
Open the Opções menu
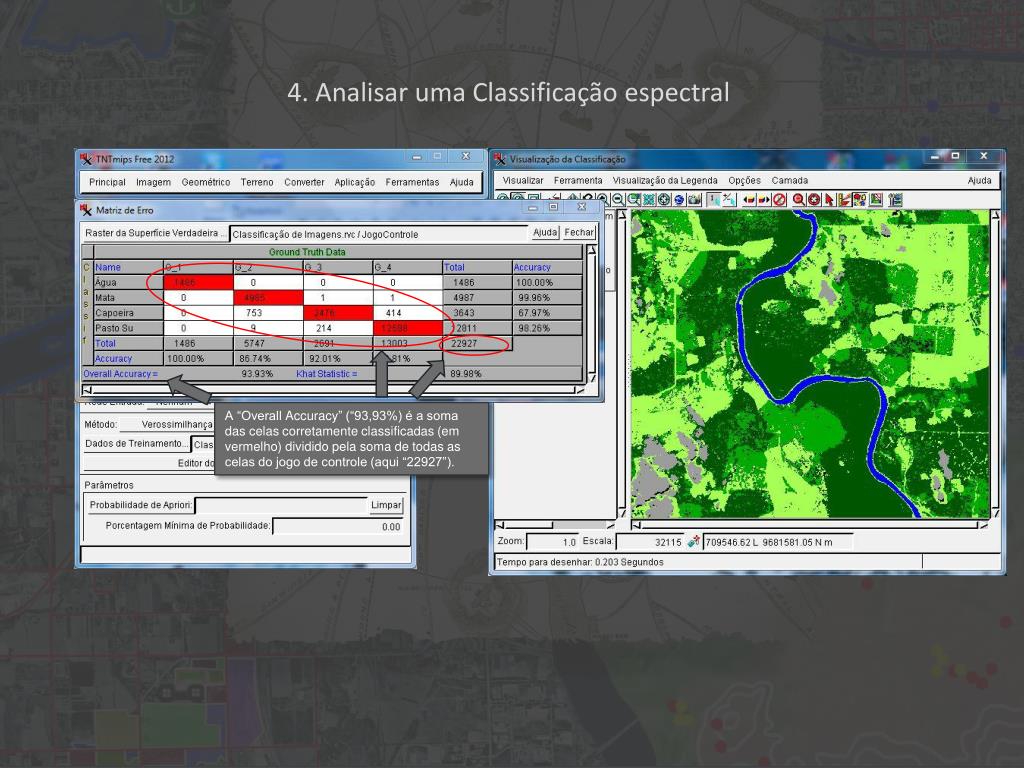click(744, 180)
